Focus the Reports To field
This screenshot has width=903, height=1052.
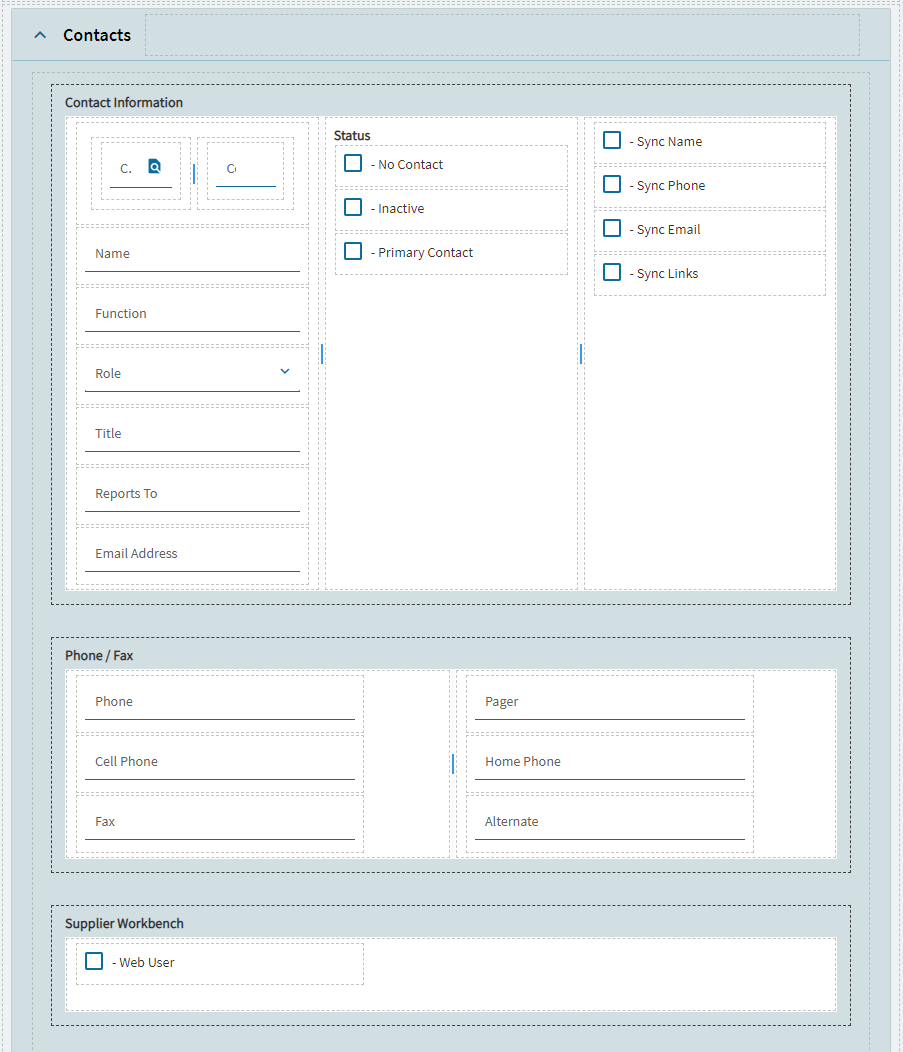192,494
